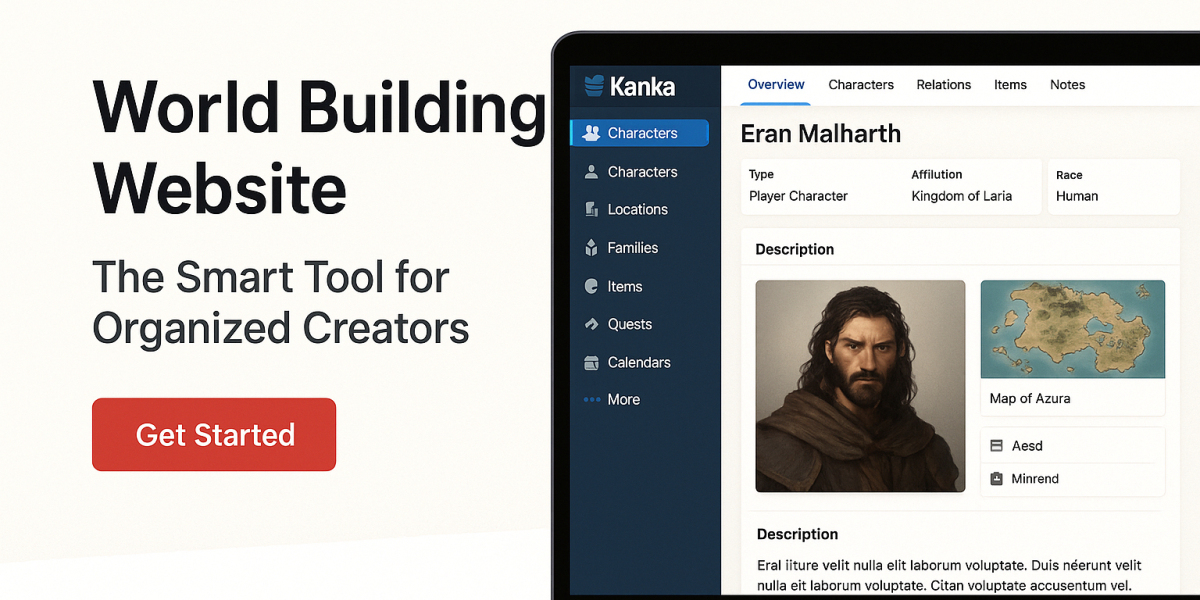
Task: Open the Kingdom of Laria affiliation
Action: tap(961, 196)
